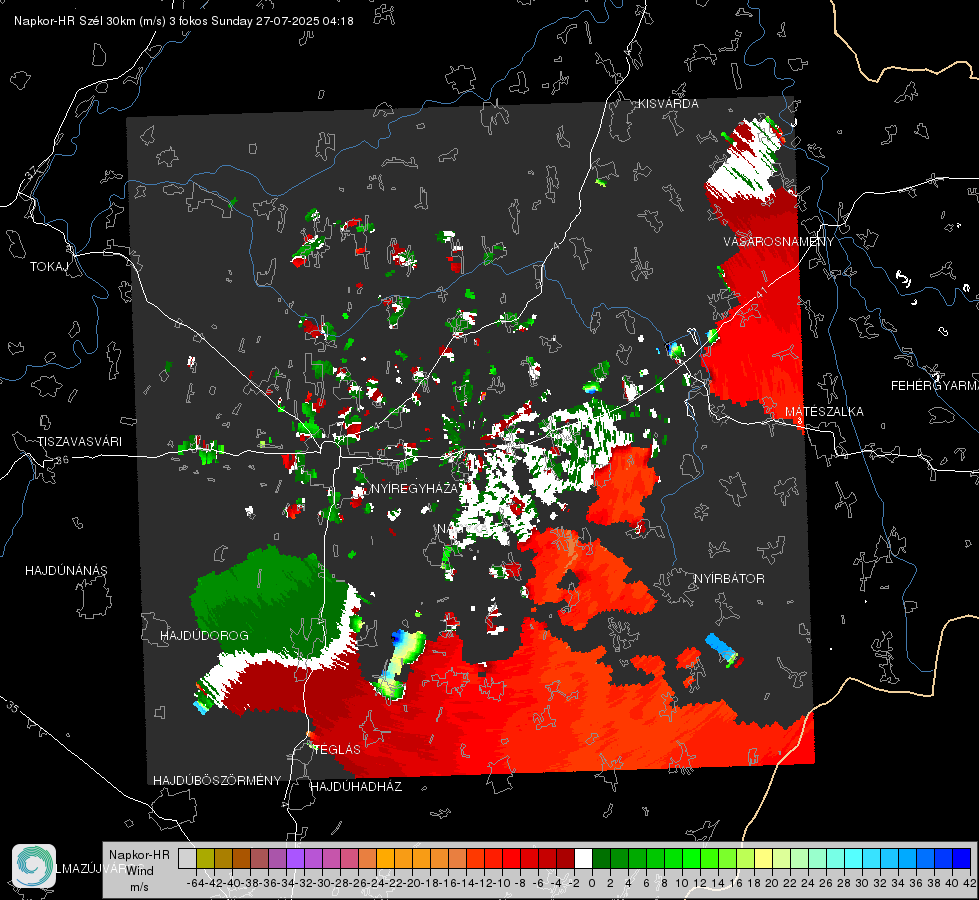Click the white zero-value legend swatch
979x900 pixels.
pyautogui.click(x=583, y=858)
